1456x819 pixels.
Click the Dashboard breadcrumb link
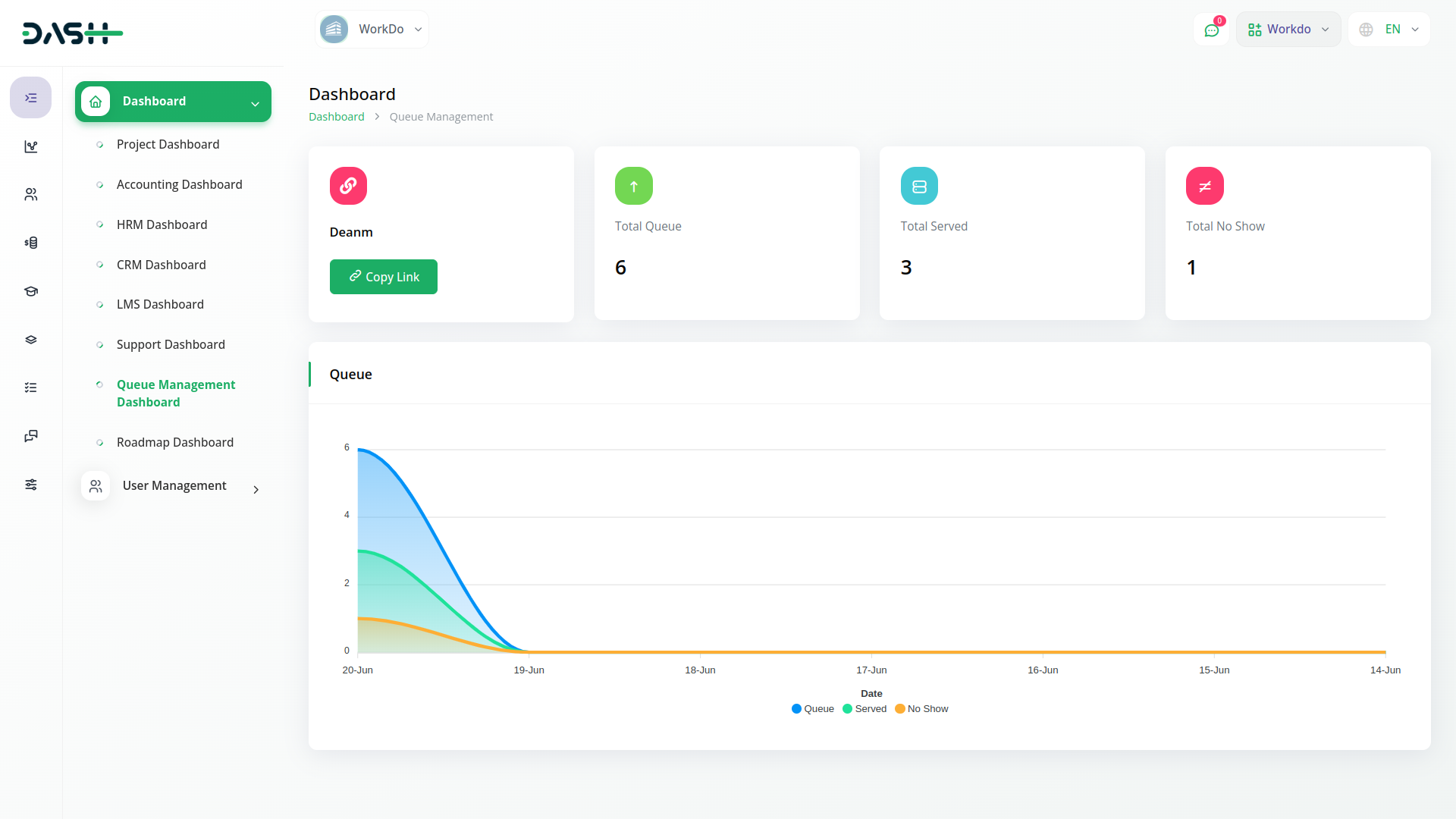pyautogui.click(x=336, y=117)
